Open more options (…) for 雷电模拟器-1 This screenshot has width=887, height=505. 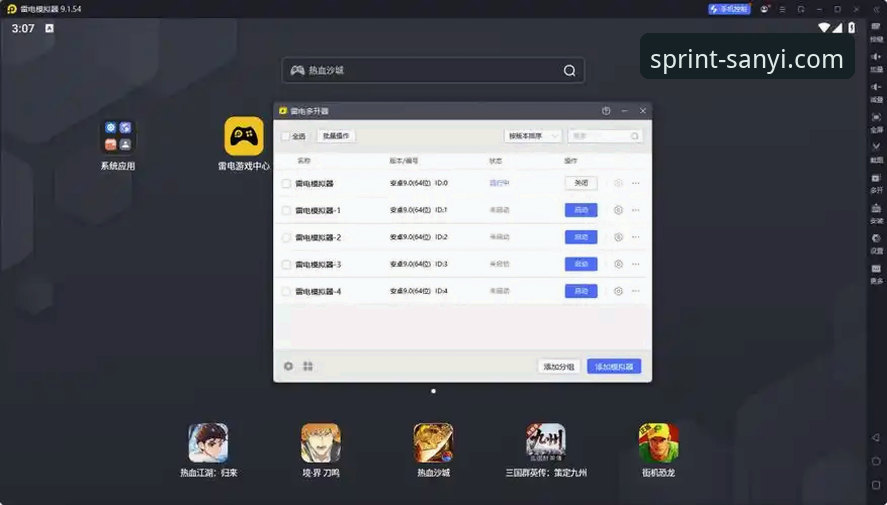click(x=636, y=210)
